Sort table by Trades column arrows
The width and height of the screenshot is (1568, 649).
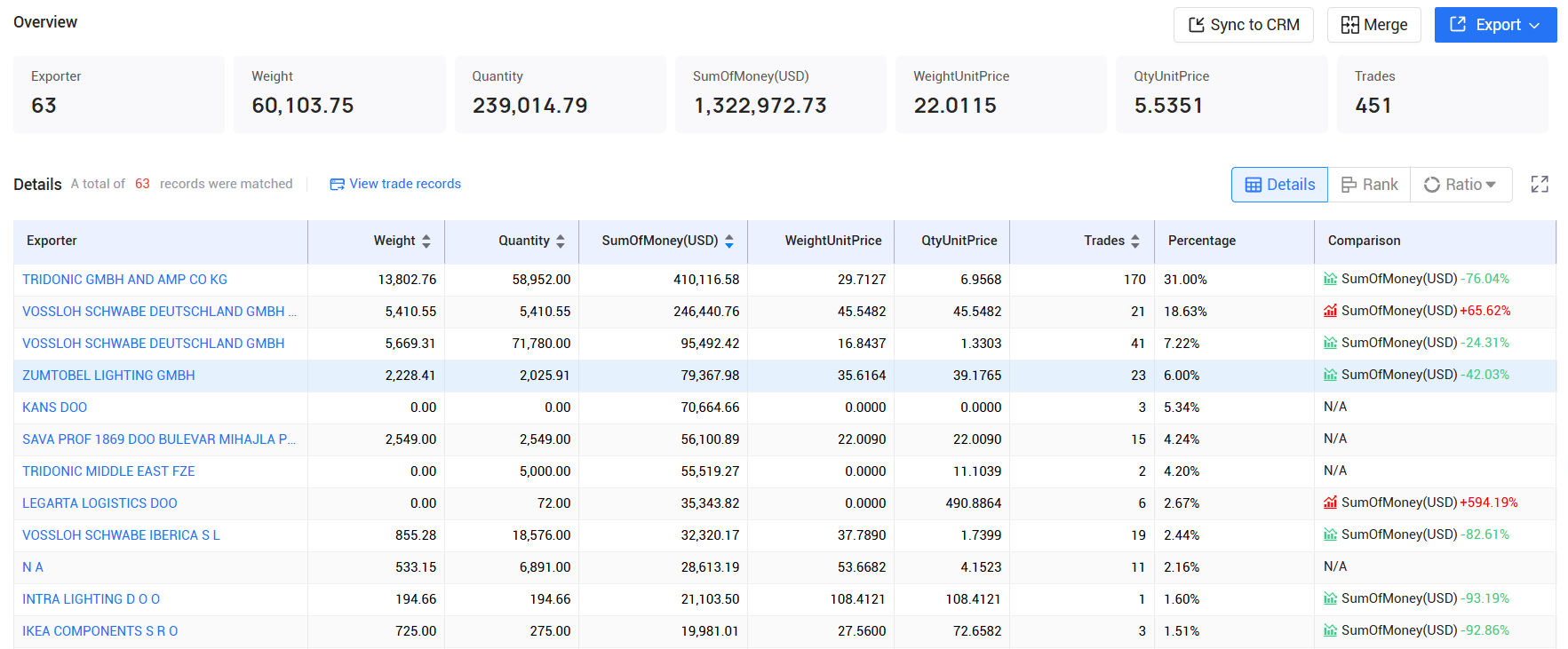point(1135,241)
